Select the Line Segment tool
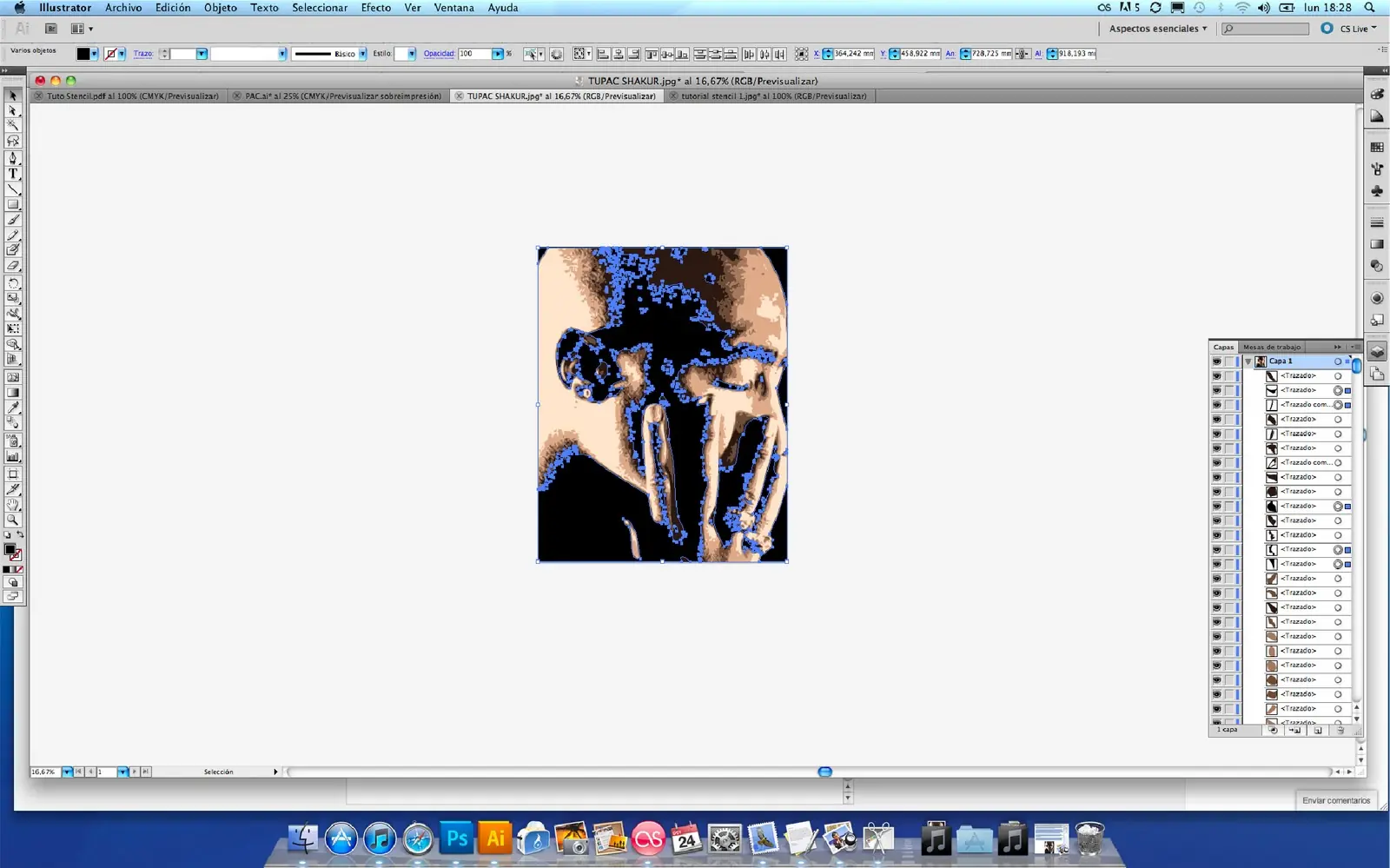 click(x=13, y=189)
